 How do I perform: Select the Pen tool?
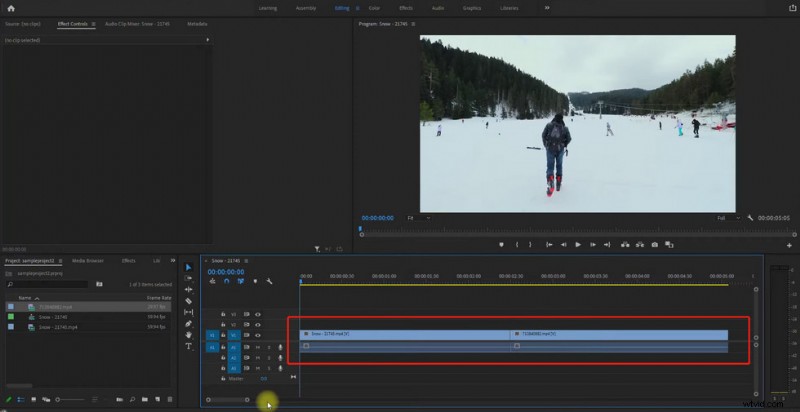tap(188, 324)
